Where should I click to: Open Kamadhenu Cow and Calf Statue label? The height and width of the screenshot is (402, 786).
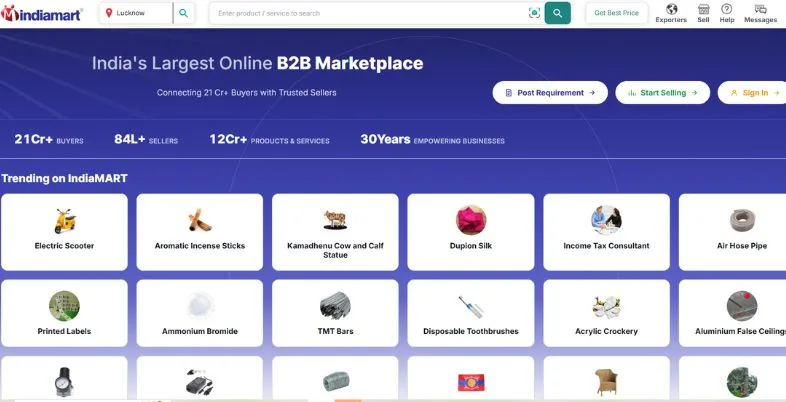(335, 250)
